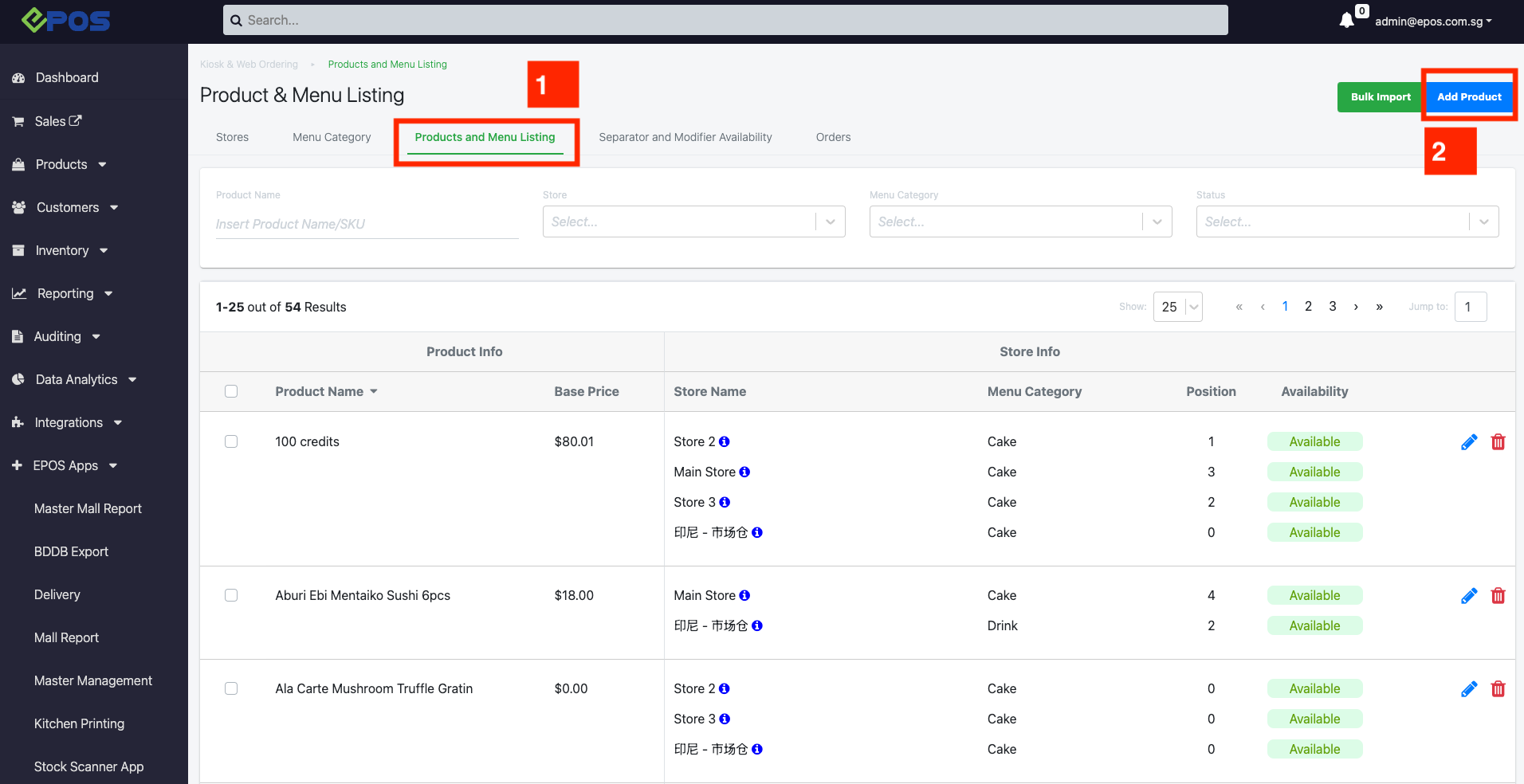1524x784 pixels.
Task: Edit Aburi Ebi Mentaiko Sushi 6pcs pencil icon
Action: pyautogui.click(x=1469, y=596)
